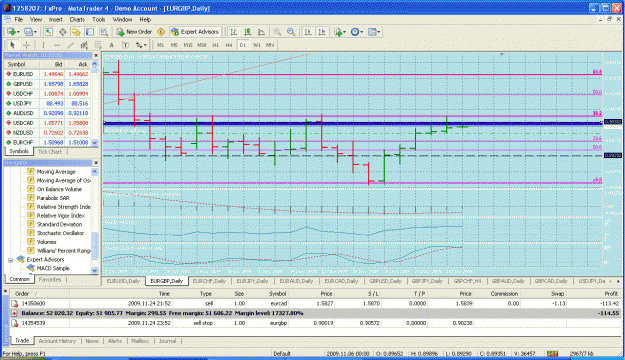Switch to MN monthly timeframe
The height and width of the screenshot is (360, 625).
tap(270, 45)
